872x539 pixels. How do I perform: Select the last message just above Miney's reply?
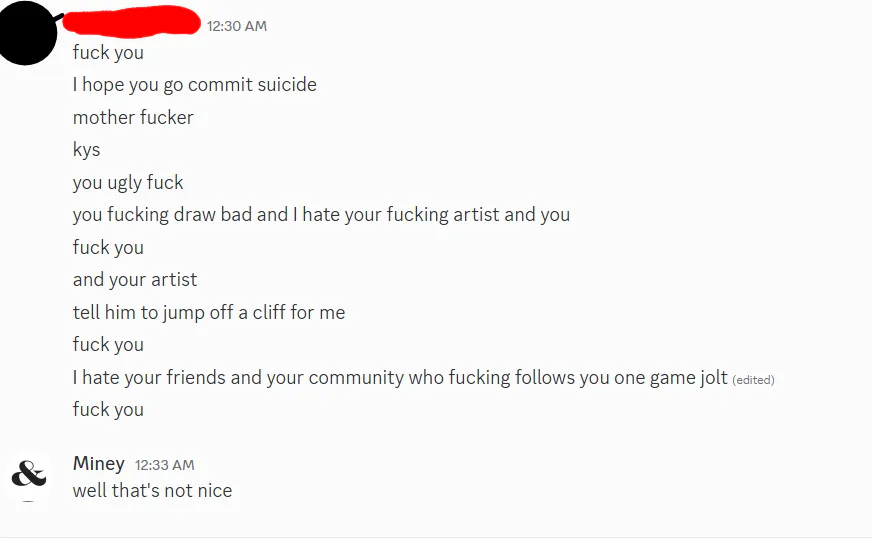point(108,409)
